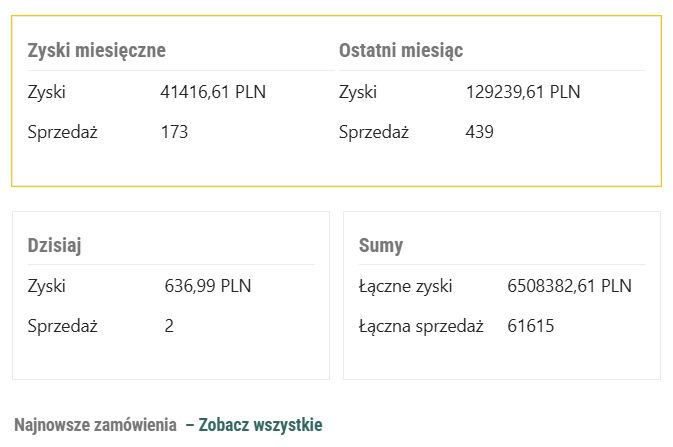Click the total sales count 61615
This screenshot has width=673, height=447.
[531, 326]
